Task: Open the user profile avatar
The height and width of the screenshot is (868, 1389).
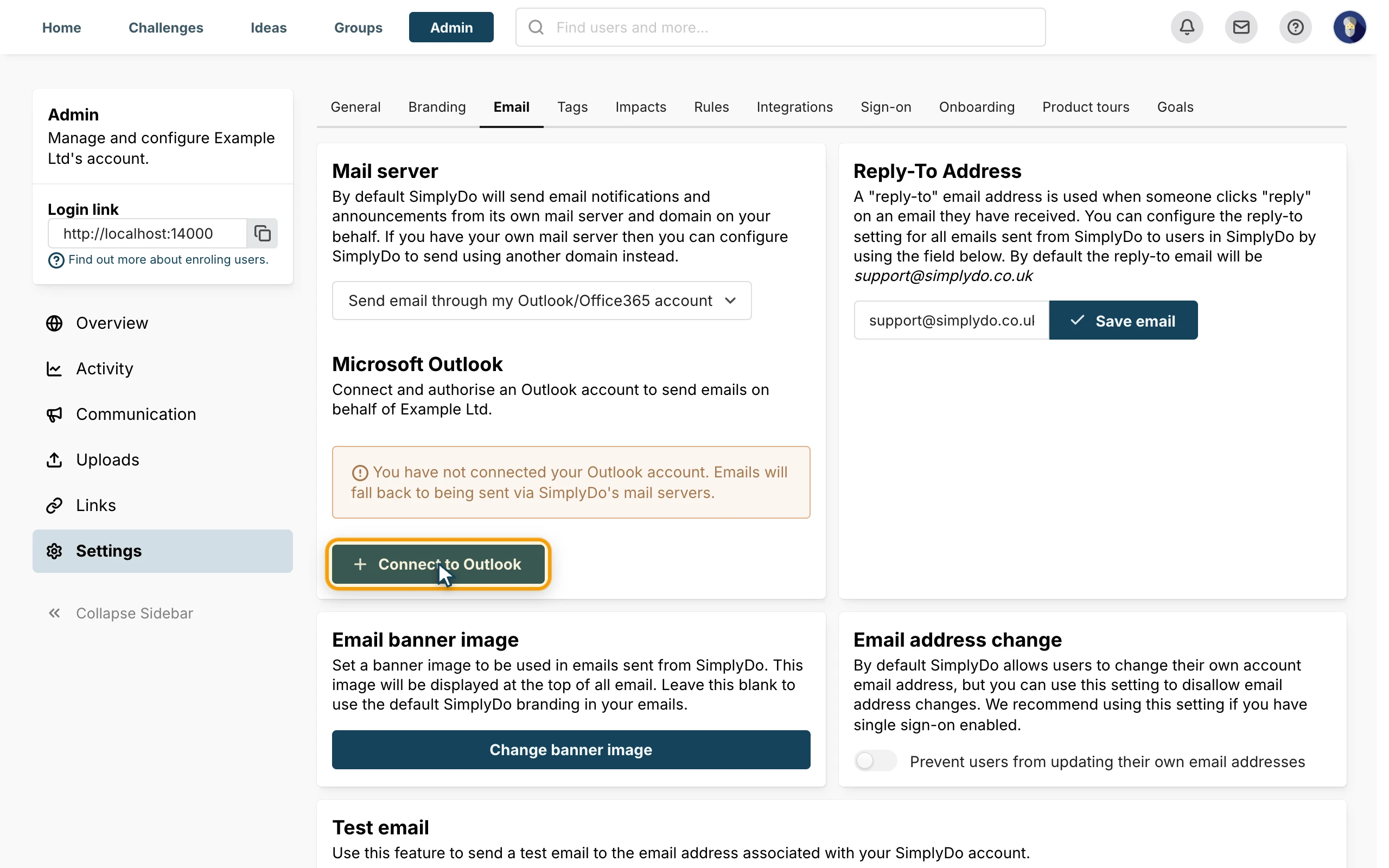Action: tap(1349, 27)
